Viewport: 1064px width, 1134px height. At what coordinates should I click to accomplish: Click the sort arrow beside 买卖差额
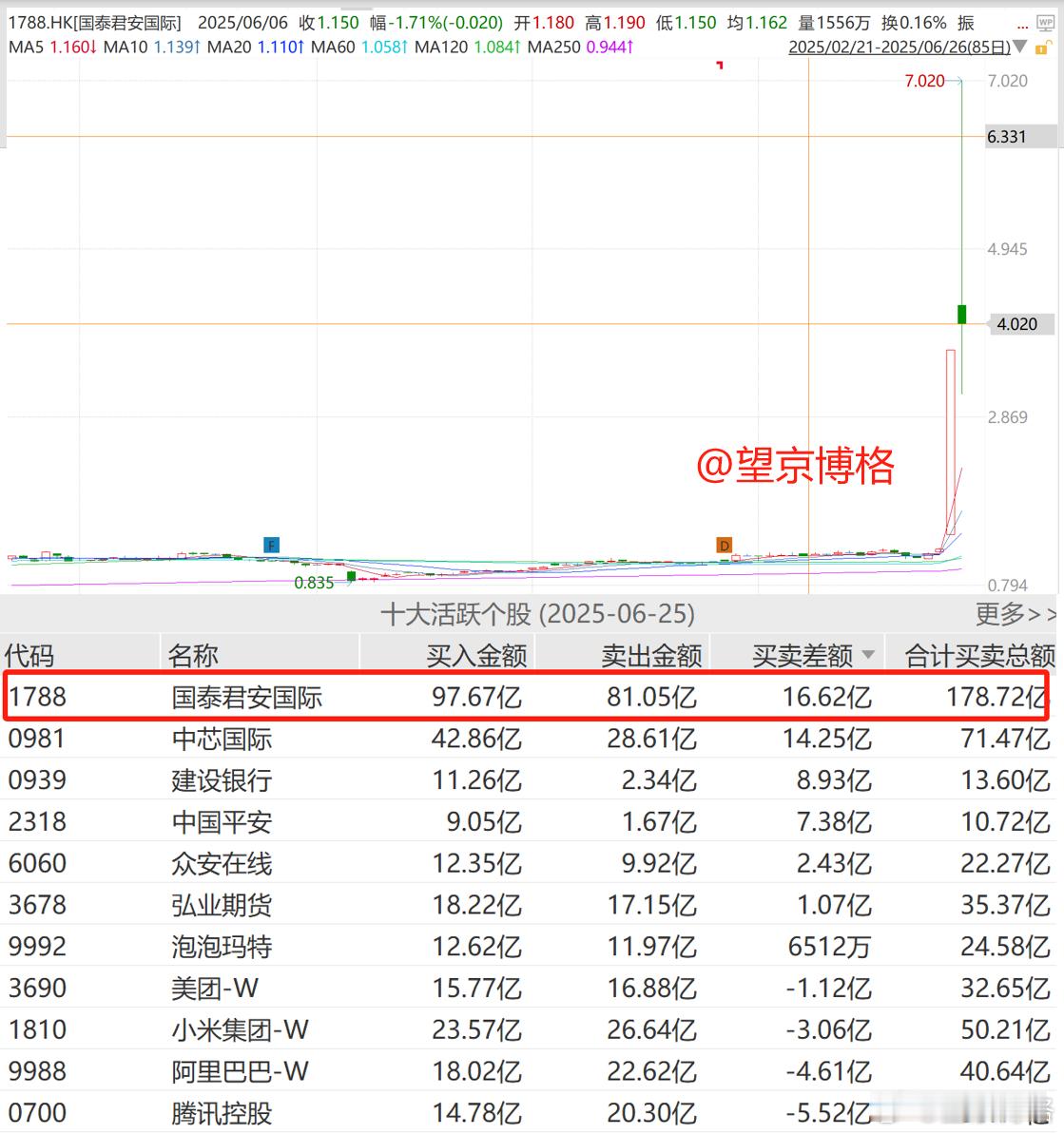pyautogui.click(x=869, y=655)
